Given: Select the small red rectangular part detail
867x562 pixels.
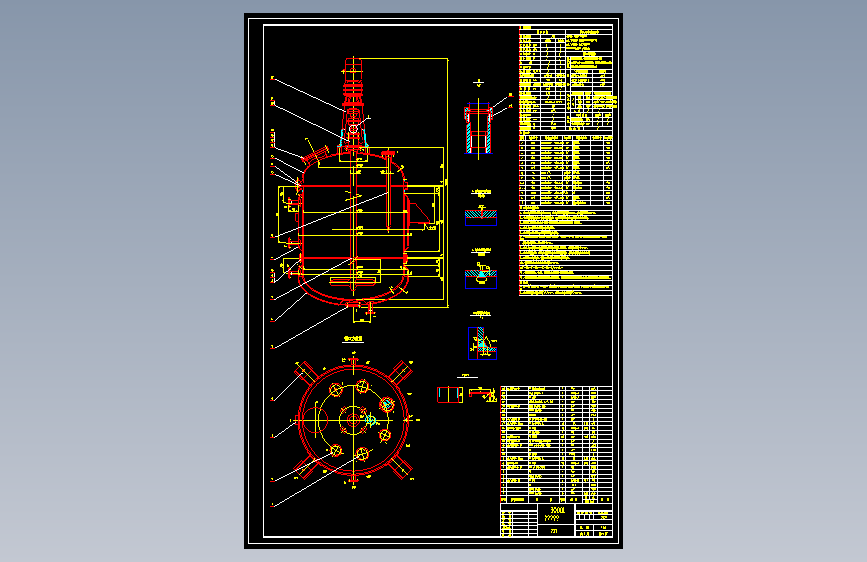Looking at the screenshot, I should 450,395.
